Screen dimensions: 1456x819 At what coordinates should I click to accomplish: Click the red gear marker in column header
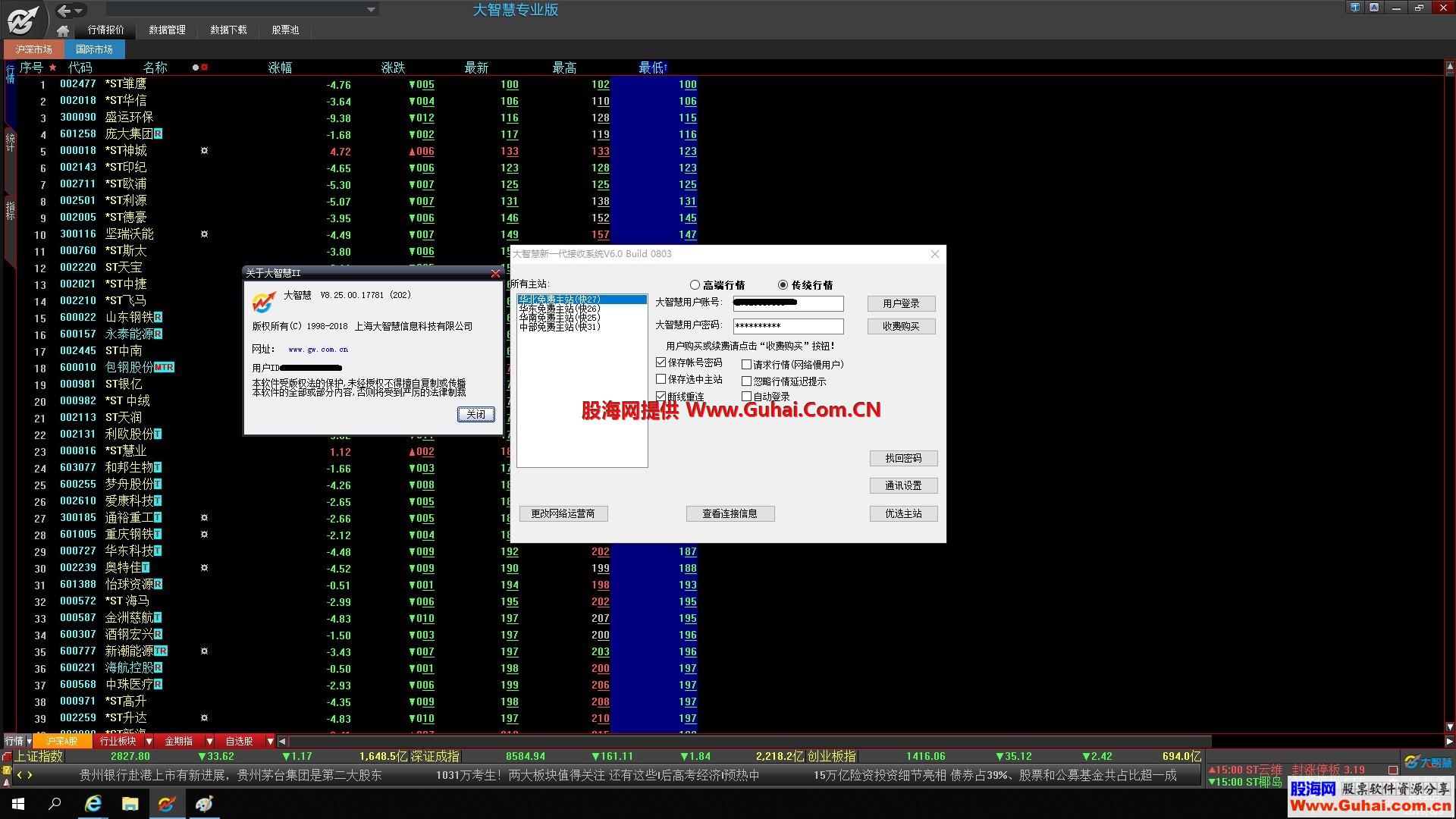tap(204, 67)
